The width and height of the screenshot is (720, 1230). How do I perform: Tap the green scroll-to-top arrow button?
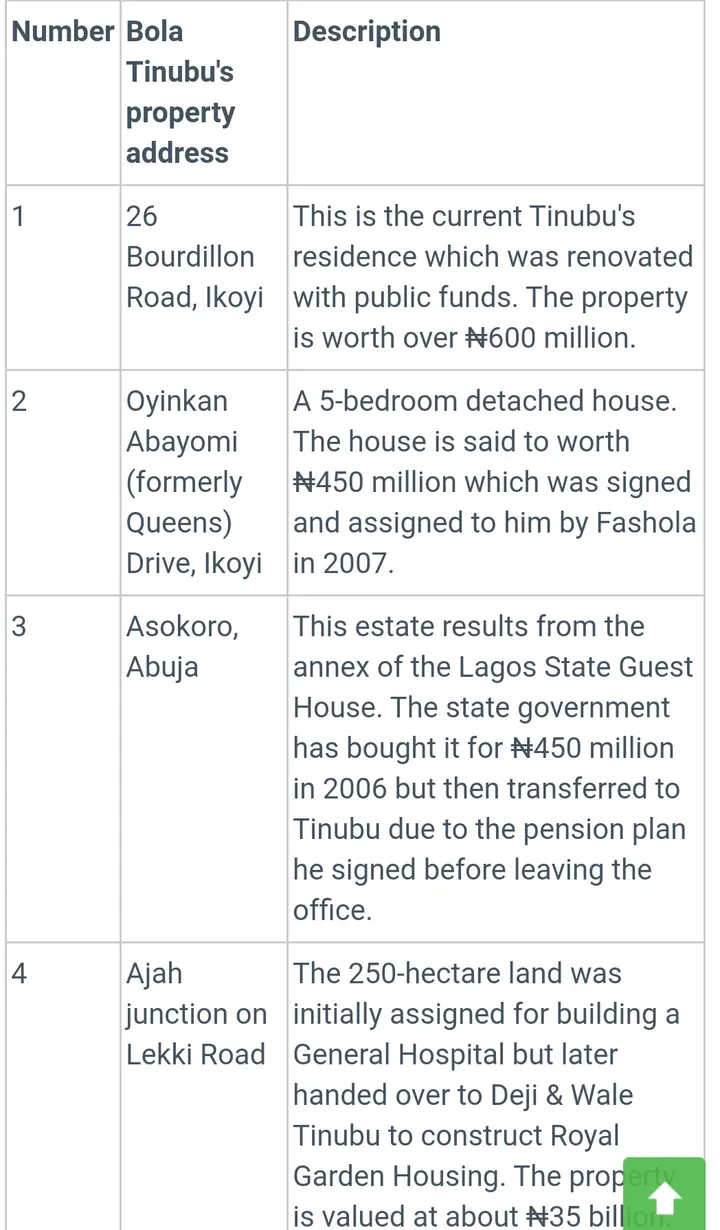pyautogui.click(x=663, y=1195)
